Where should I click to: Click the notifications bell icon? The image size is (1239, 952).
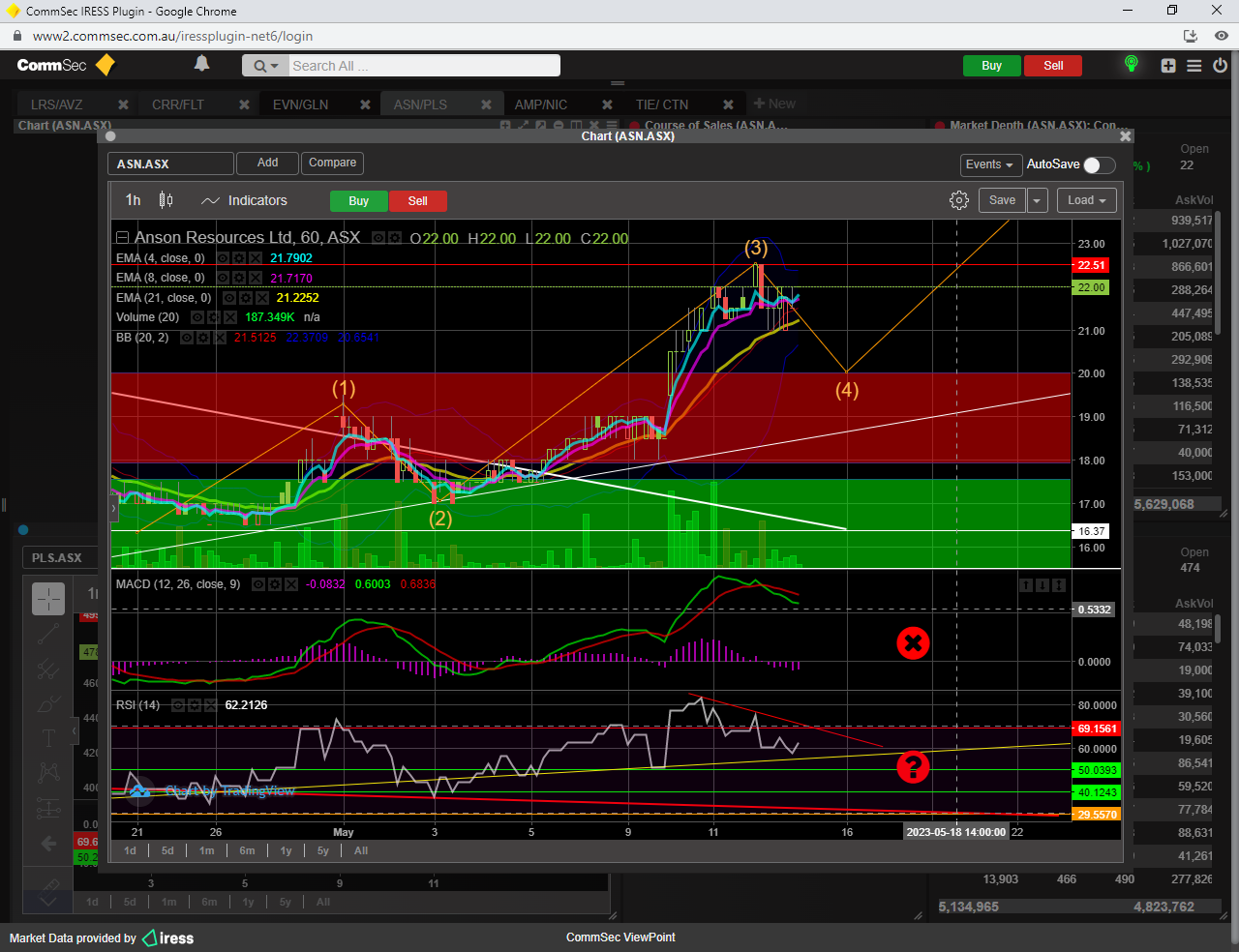point(201,64)
